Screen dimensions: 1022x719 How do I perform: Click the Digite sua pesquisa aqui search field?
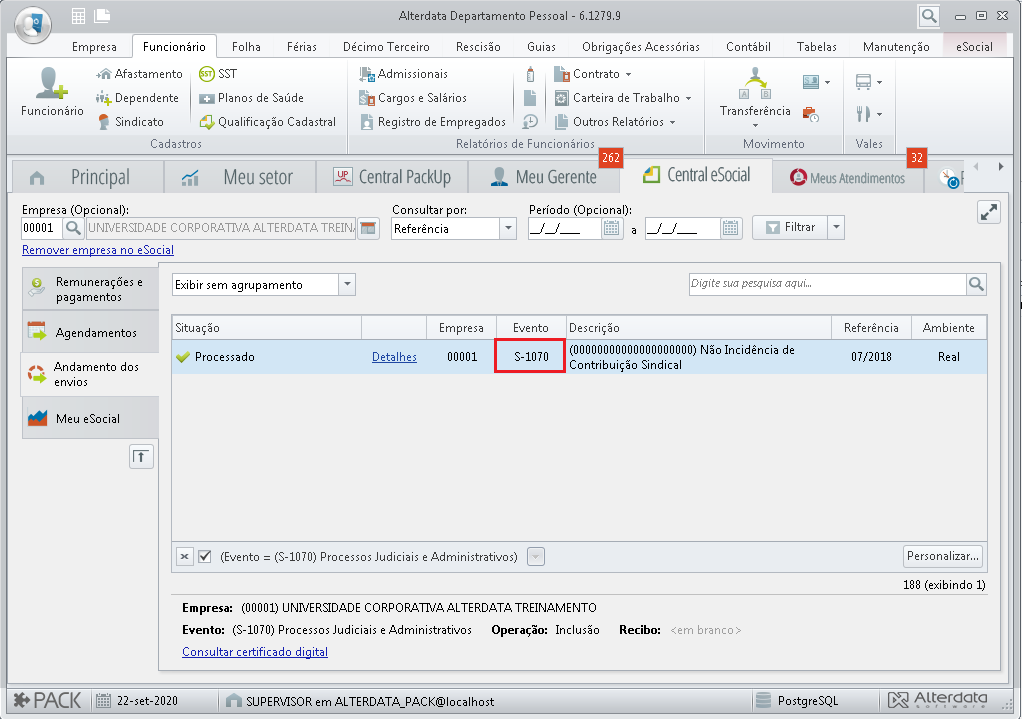pos(828,284)
